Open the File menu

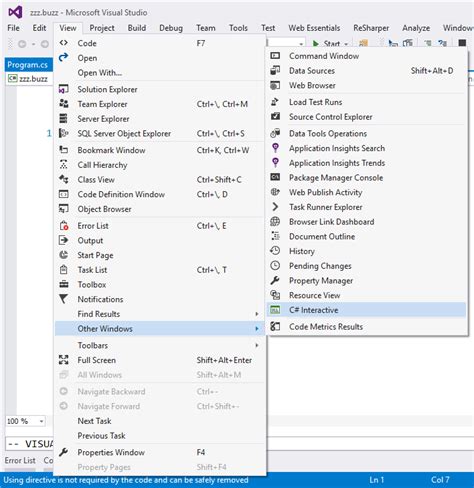click(x=13, y=28)
